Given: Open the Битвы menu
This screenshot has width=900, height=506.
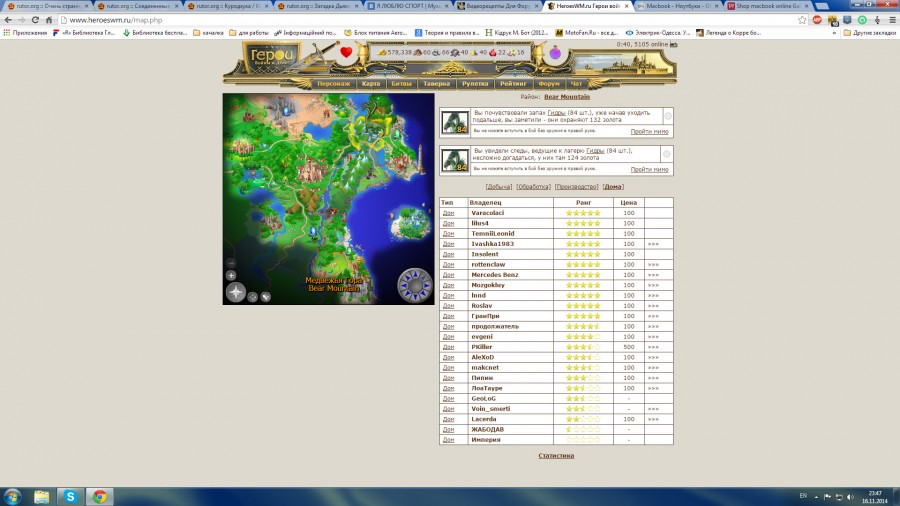Looking at the screenshot, I should pyautogui.click(x=401, y=84).
